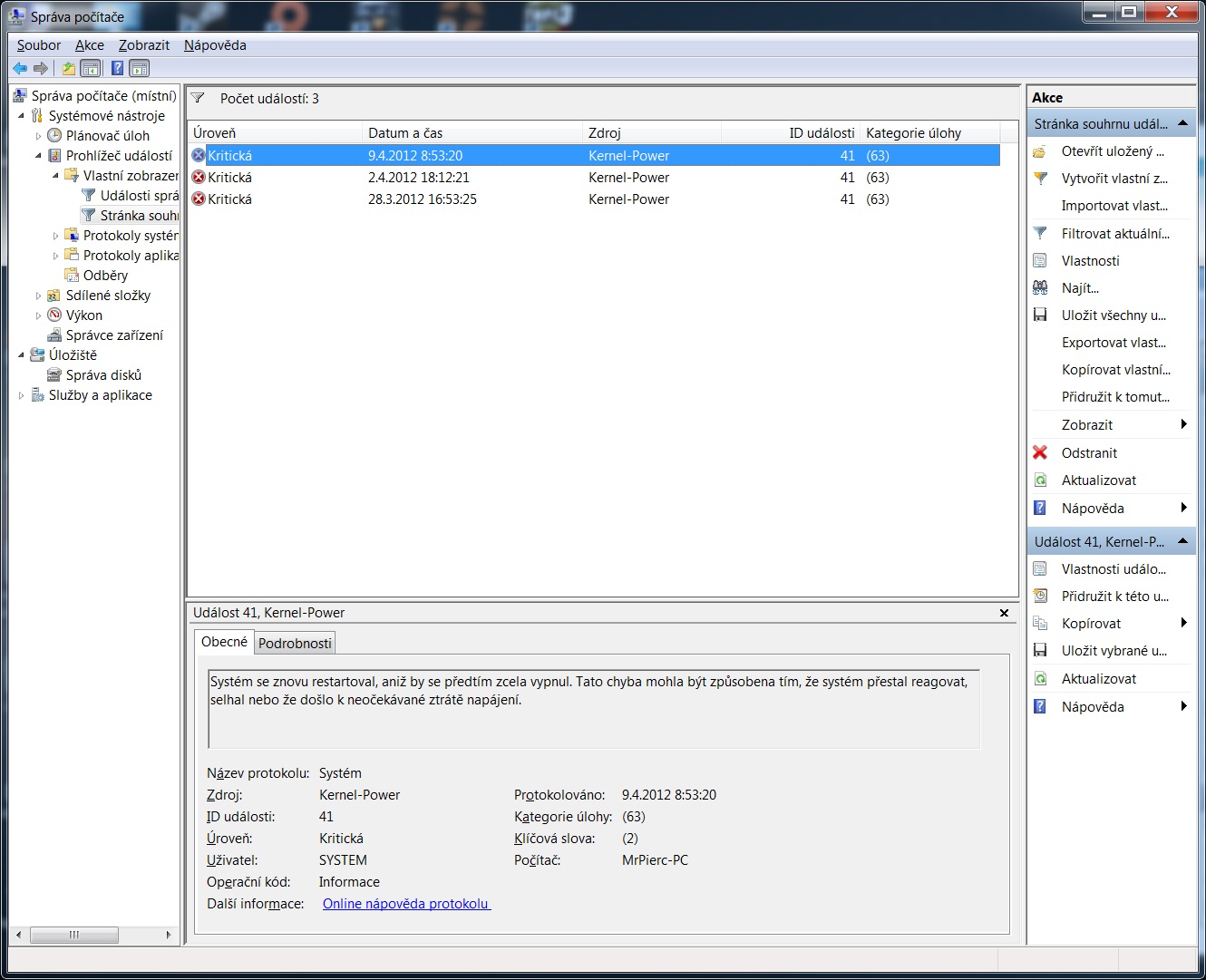The height and width of the screenshot is (980, 1206).
Task: Toggle the console tree toolbar icon
Action: click(x=91, y=68)
